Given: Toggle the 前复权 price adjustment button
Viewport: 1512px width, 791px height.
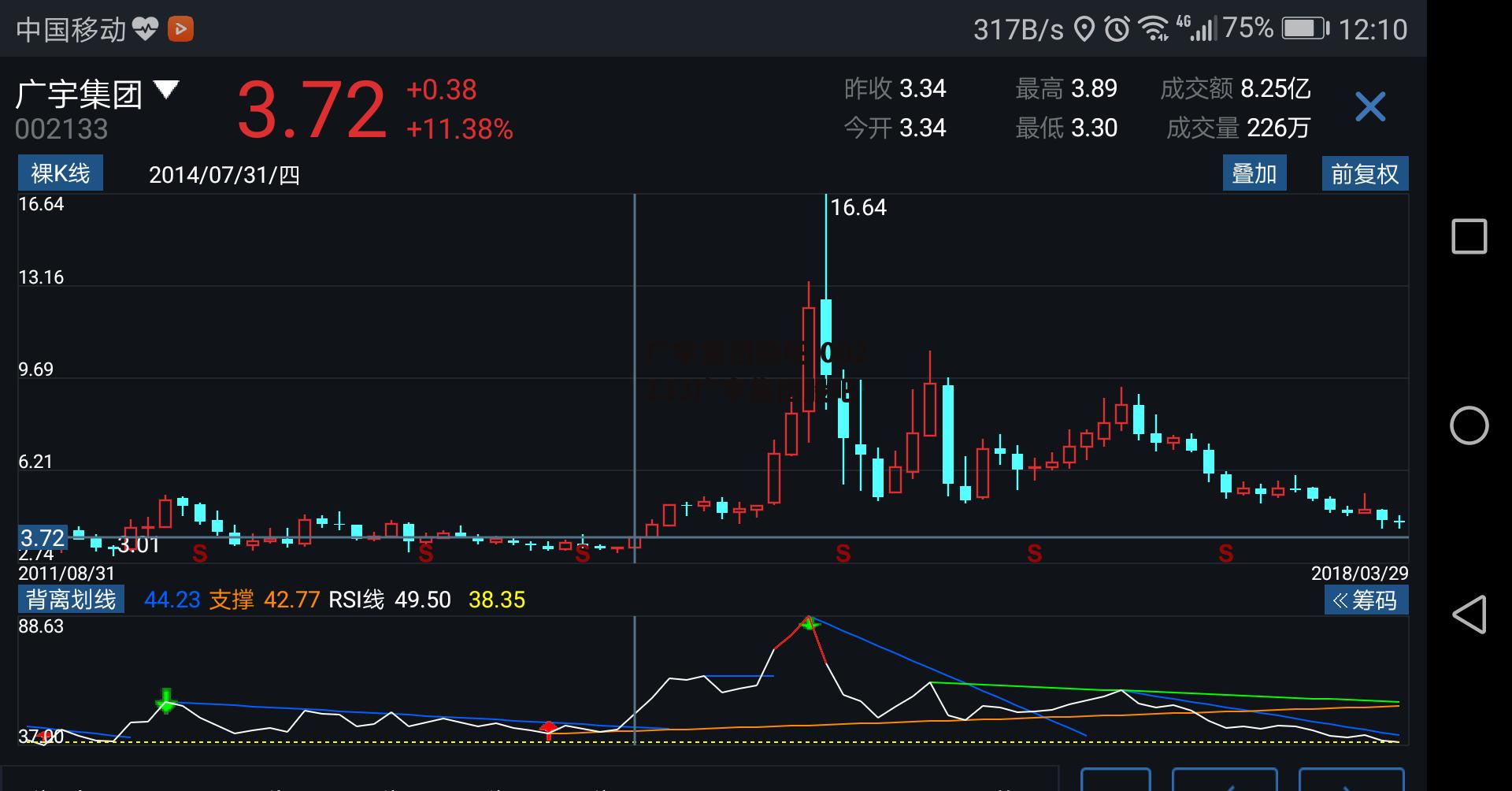Looking at the screenshot, I should (1365, 173).
